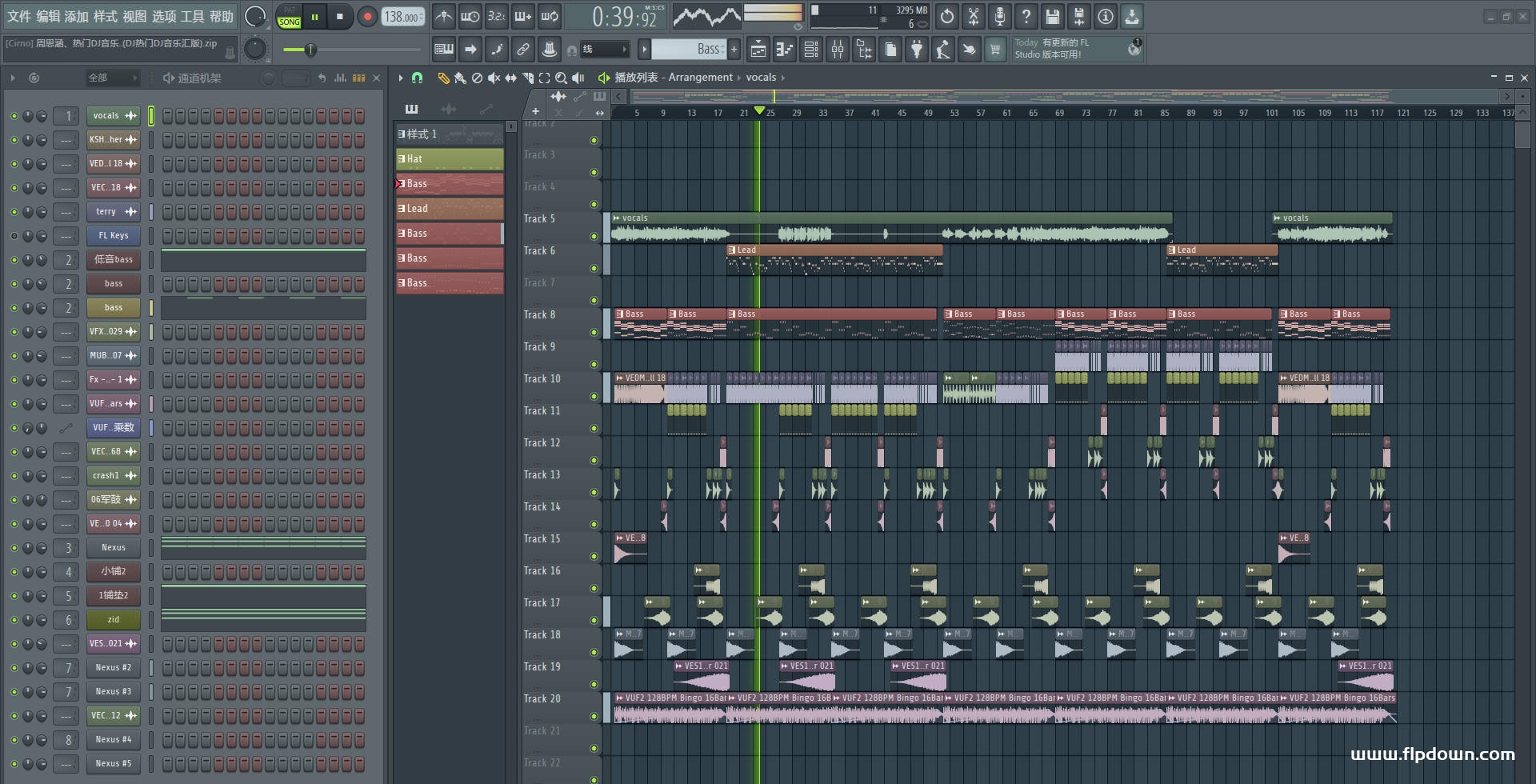Open the 添加 menu
The width and height of the screenshot is (1536, 784).
tap(77, 16)
